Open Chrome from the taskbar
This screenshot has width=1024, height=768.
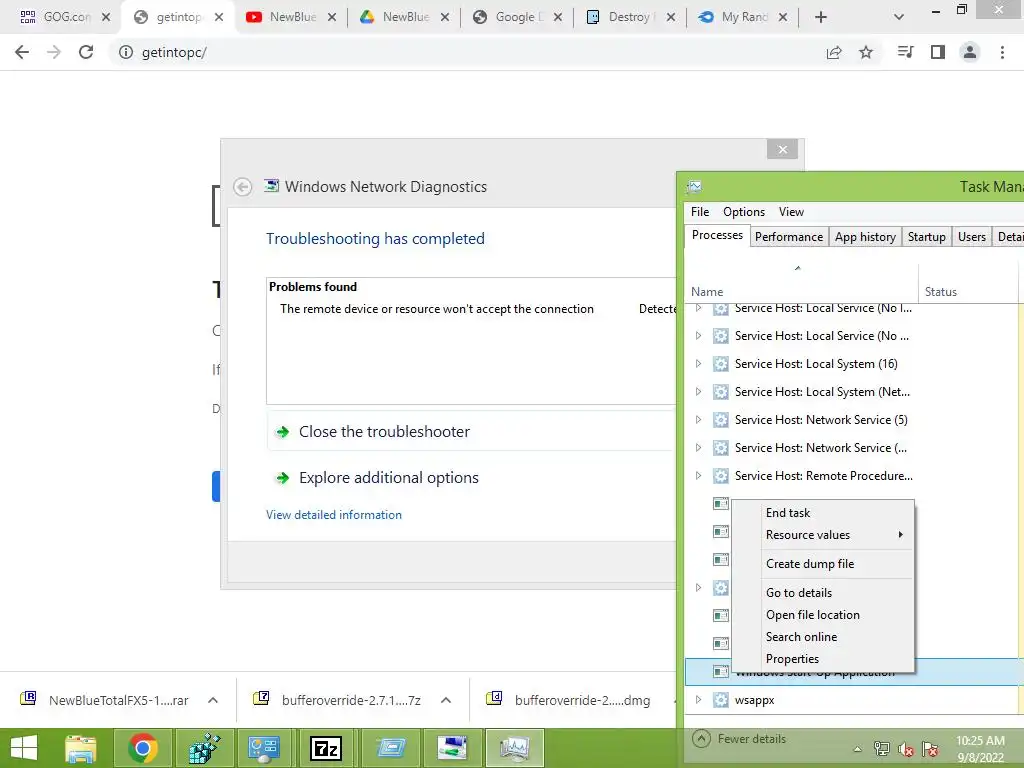(143, 748)
